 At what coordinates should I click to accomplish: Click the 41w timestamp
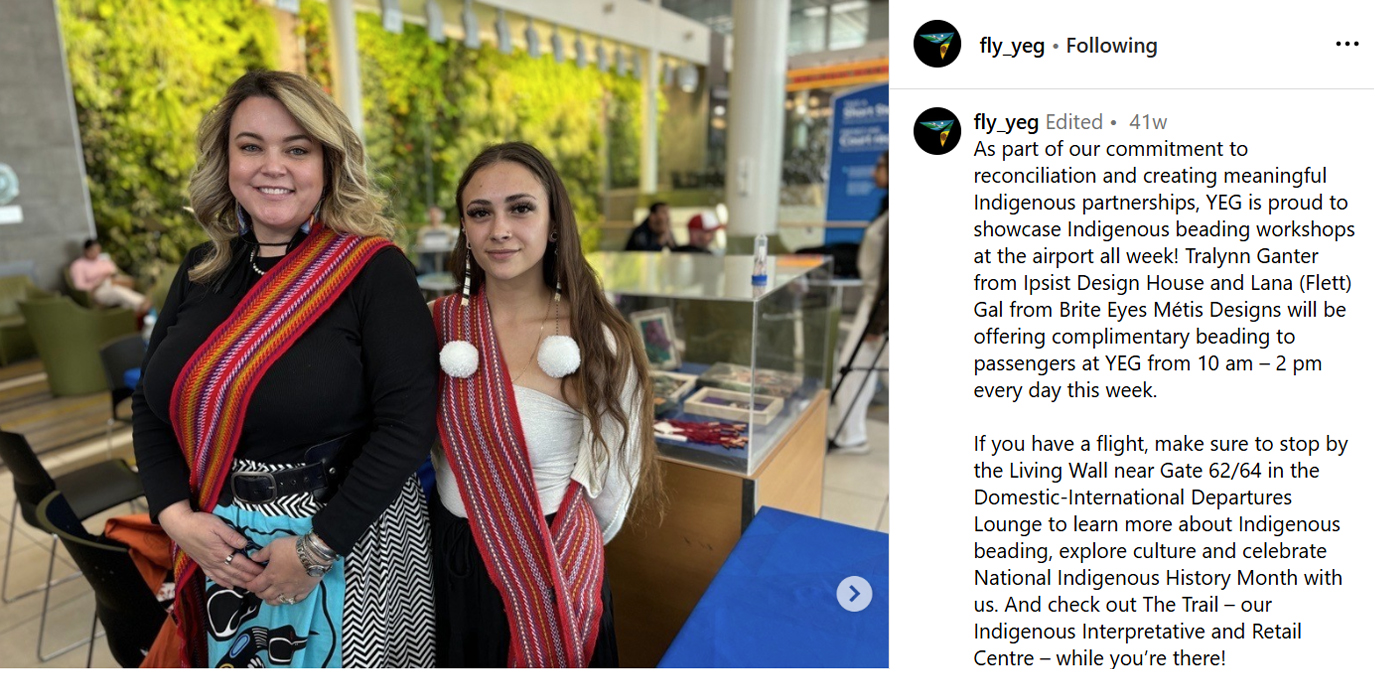click(1148, 122)
